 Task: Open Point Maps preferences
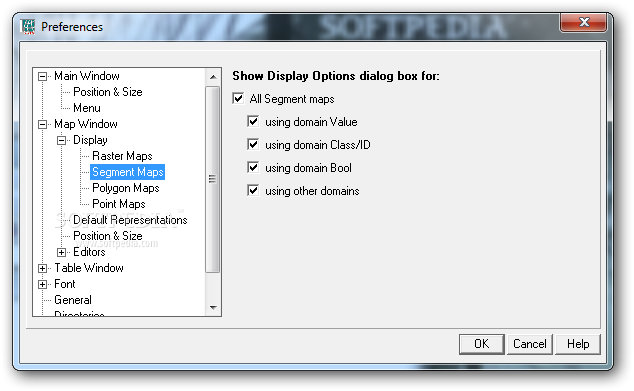pos(118,204)
